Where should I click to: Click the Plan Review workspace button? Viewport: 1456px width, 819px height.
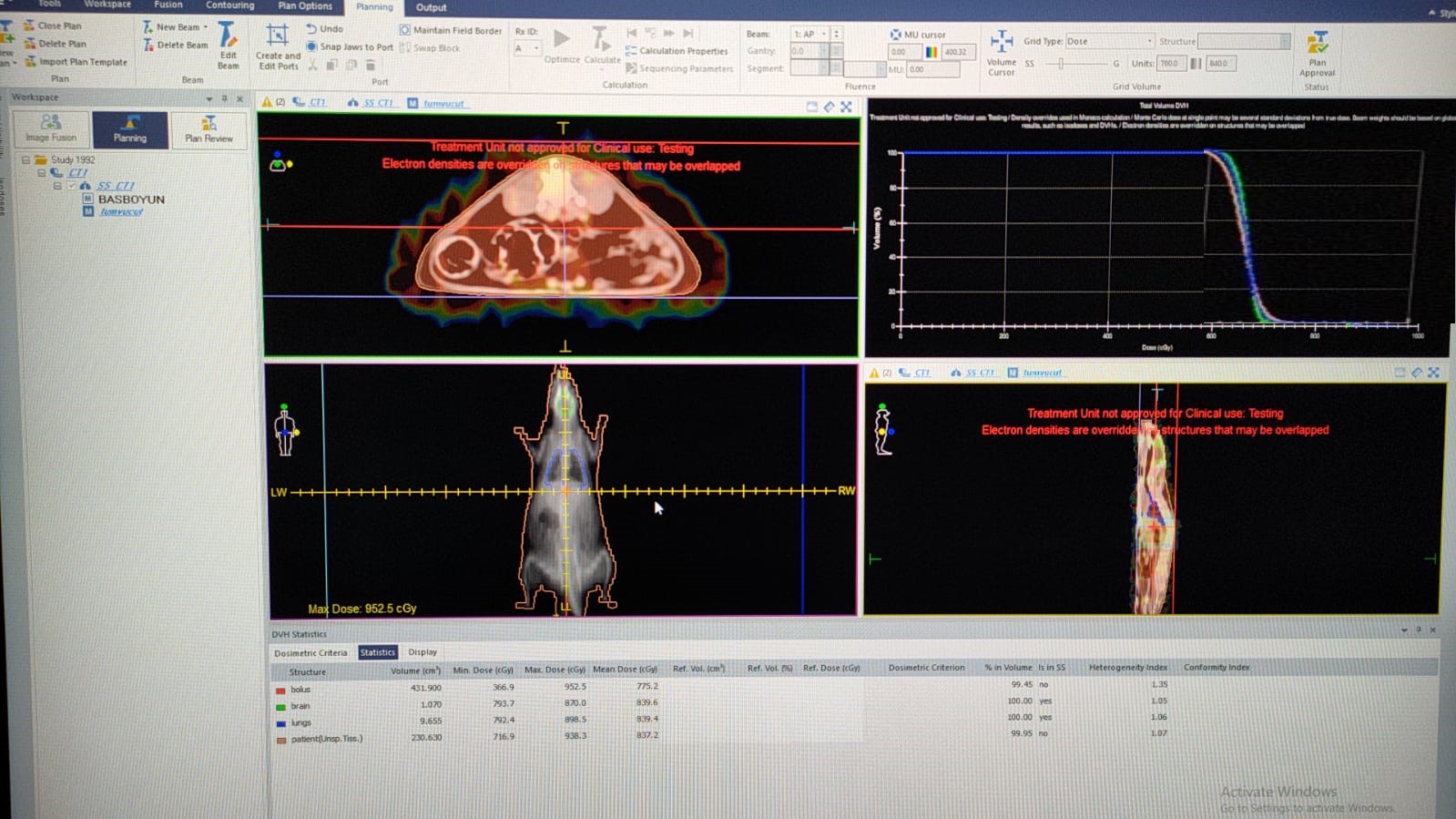click(x=209, y=129)
